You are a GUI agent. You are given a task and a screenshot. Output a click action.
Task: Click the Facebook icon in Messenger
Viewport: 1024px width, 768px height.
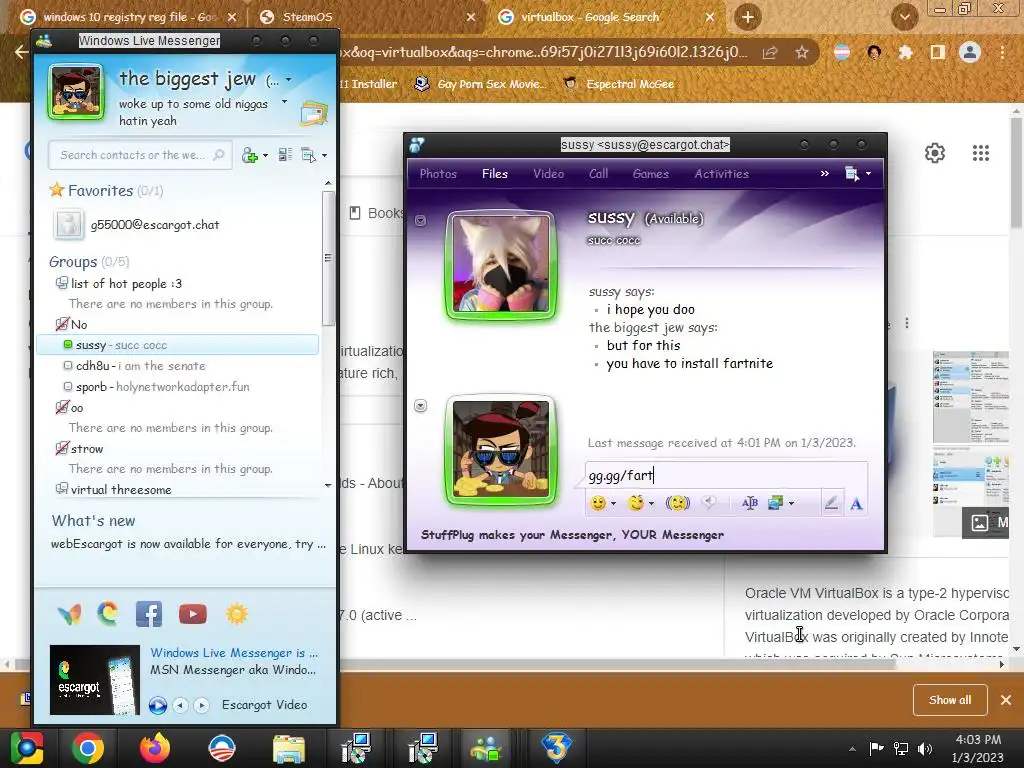[149, 614]
